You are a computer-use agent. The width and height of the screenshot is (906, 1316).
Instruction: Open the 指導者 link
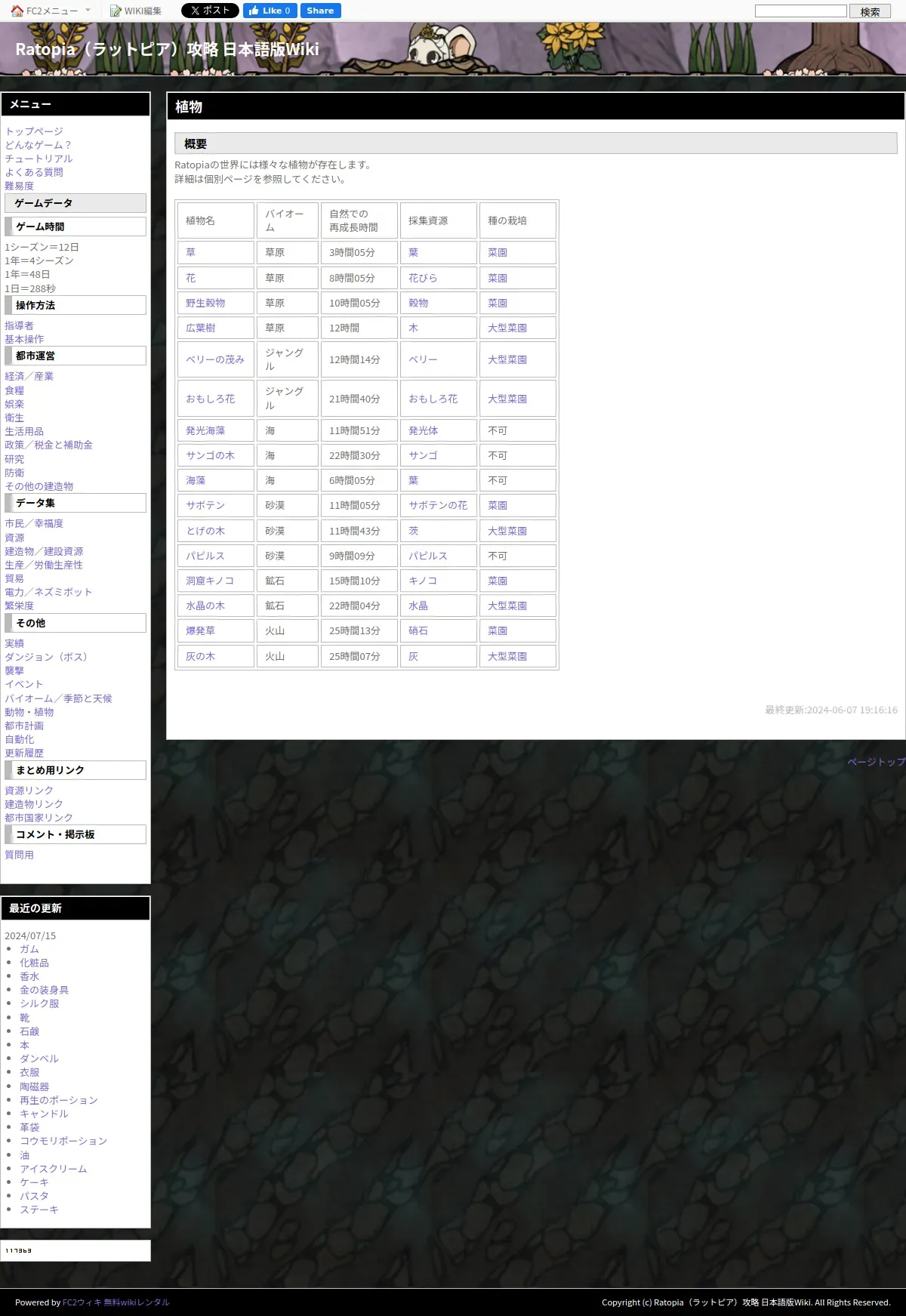point(19,325)
